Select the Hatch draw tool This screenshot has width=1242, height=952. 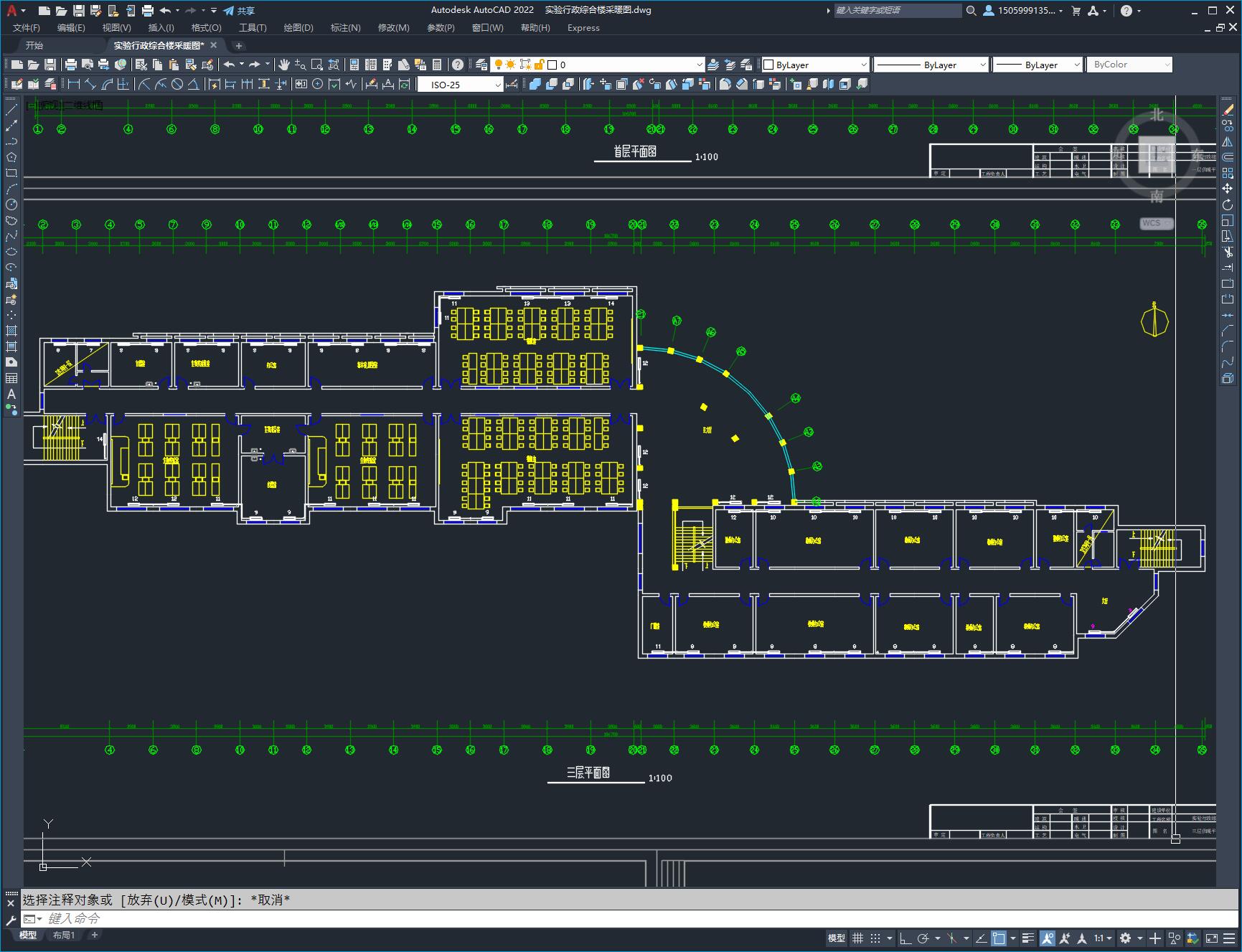pyautogui.click(x=11, y=331)
